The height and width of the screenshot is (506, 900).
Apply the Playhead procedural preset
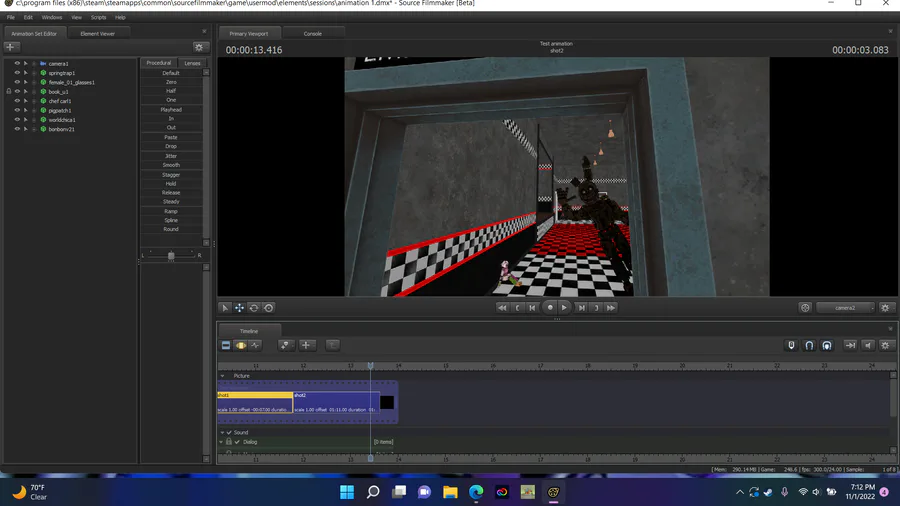point(171,110)
